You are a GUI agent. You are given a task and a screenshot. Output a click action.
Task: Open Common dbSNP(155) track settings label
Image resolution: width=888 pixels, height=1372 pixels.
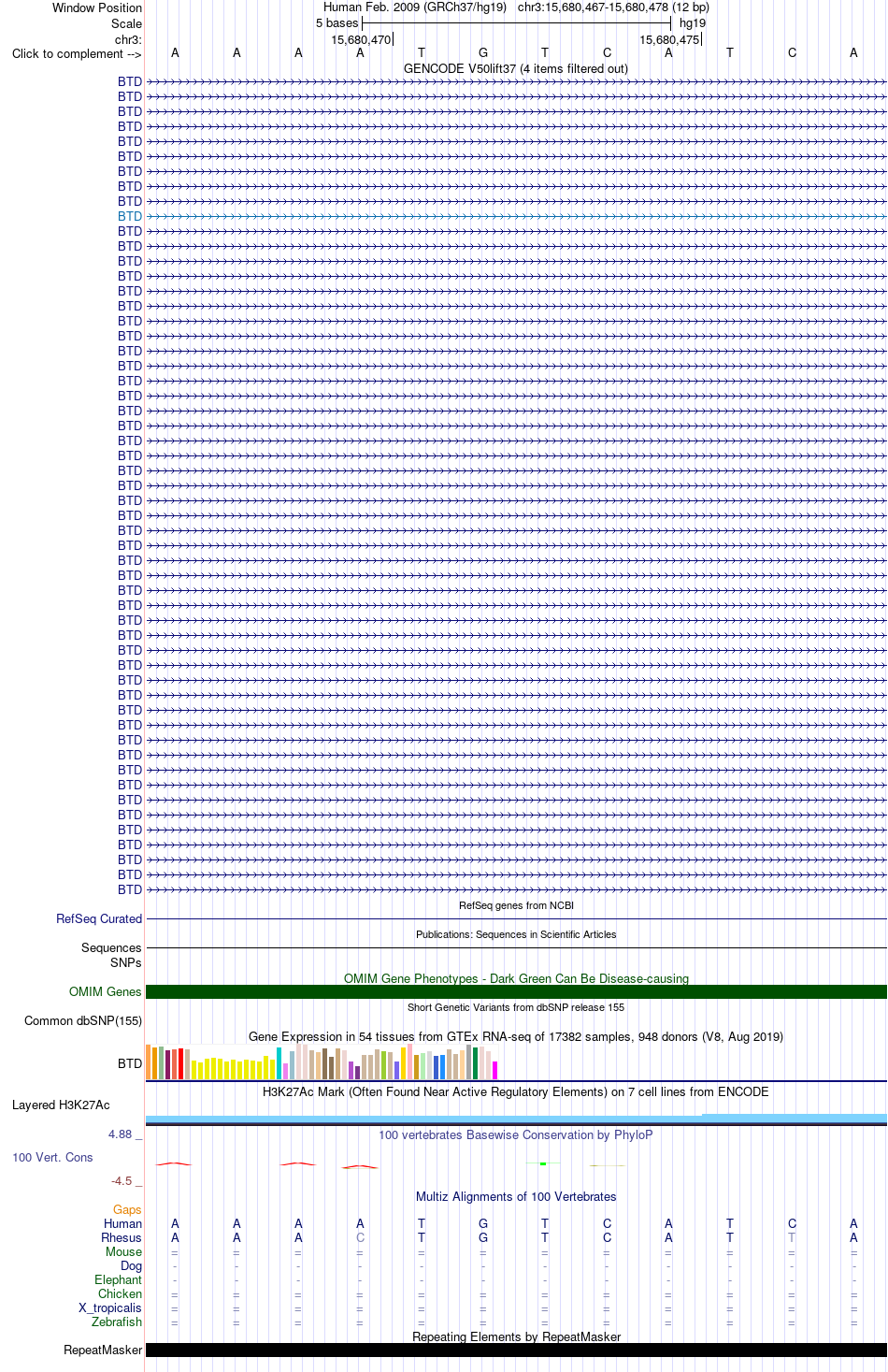pos(83,1021)
